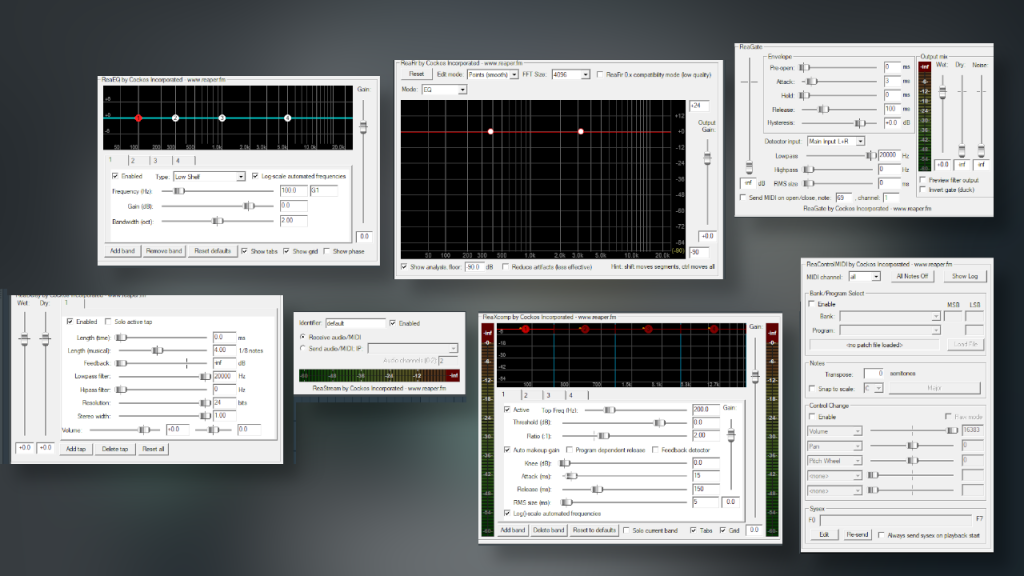Click the output Gain slider in ReaEQ
1024x576 pixels.
tap(363, 125)
